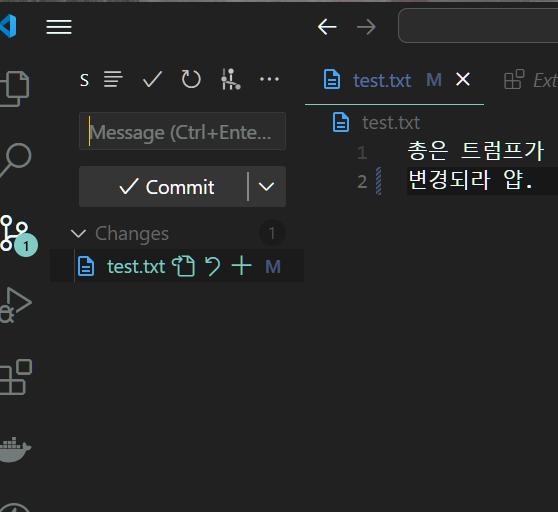Click text on editor line 2
The width and height of the screenshot is (558, 512).
470,180
